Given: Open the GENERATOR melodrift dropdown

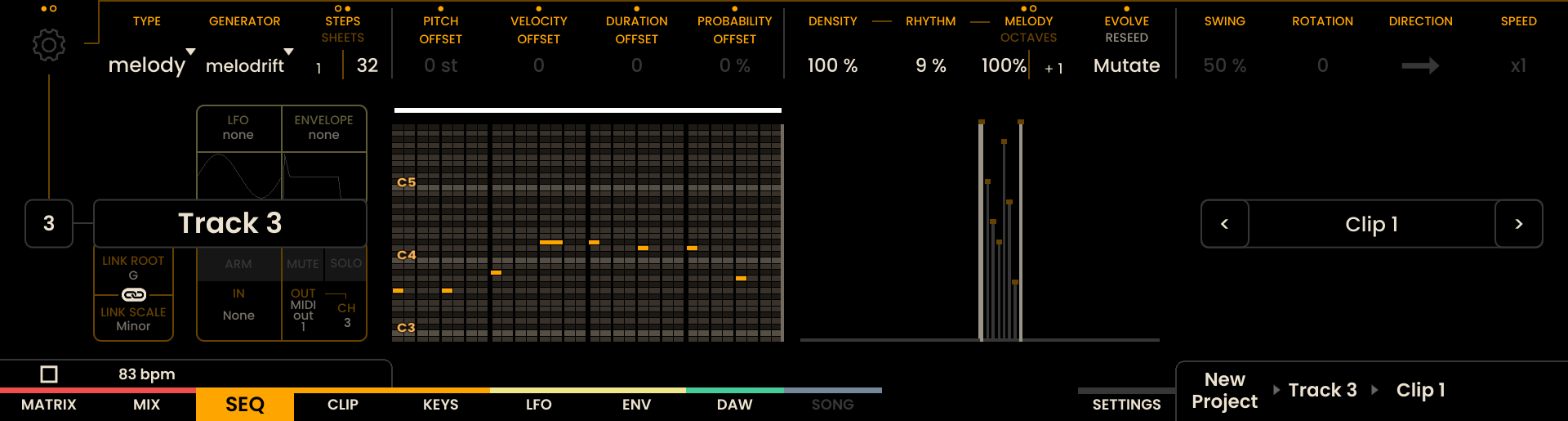Looking at the screenshot, I should [x=248, y=65].
